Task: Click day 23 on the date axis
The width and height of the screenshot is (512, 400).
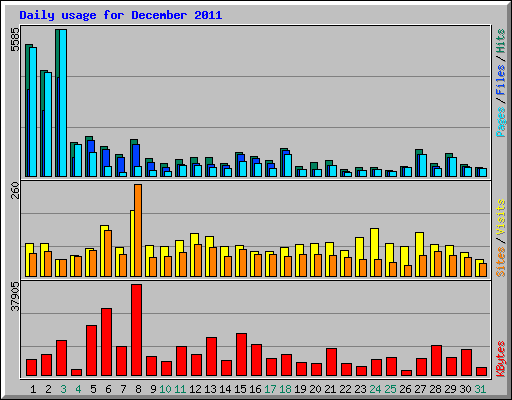Action: coord(360,389)
